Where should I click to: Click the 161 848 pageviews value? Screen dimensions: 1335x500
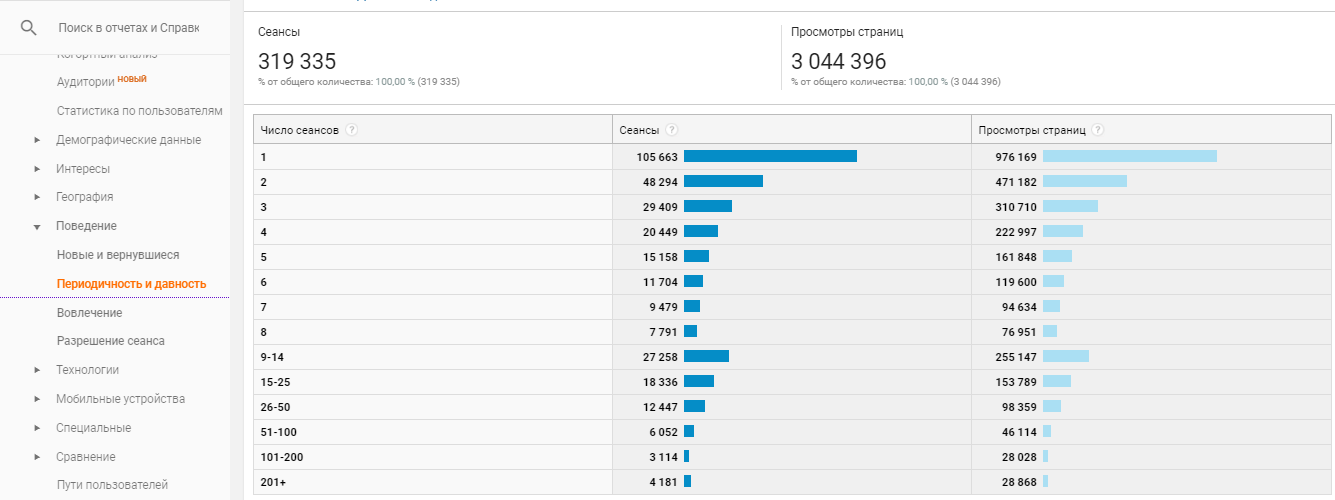click(x=1016, y=257)
